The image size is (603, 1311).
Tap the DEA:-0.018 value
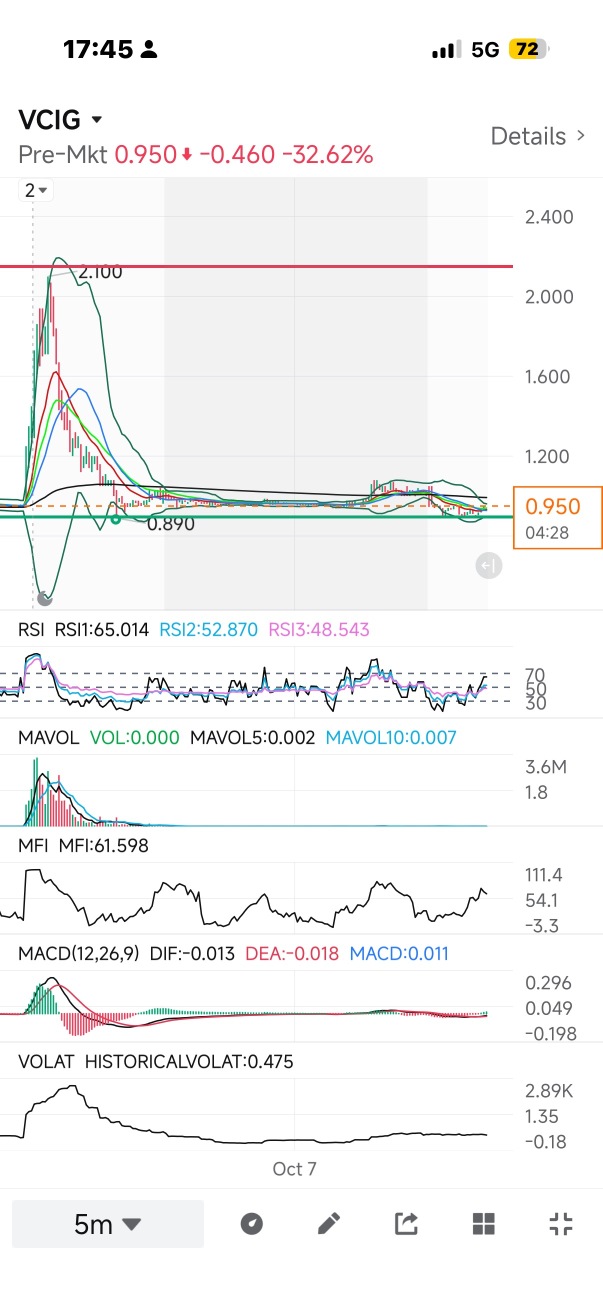click(x=292, y=954)
